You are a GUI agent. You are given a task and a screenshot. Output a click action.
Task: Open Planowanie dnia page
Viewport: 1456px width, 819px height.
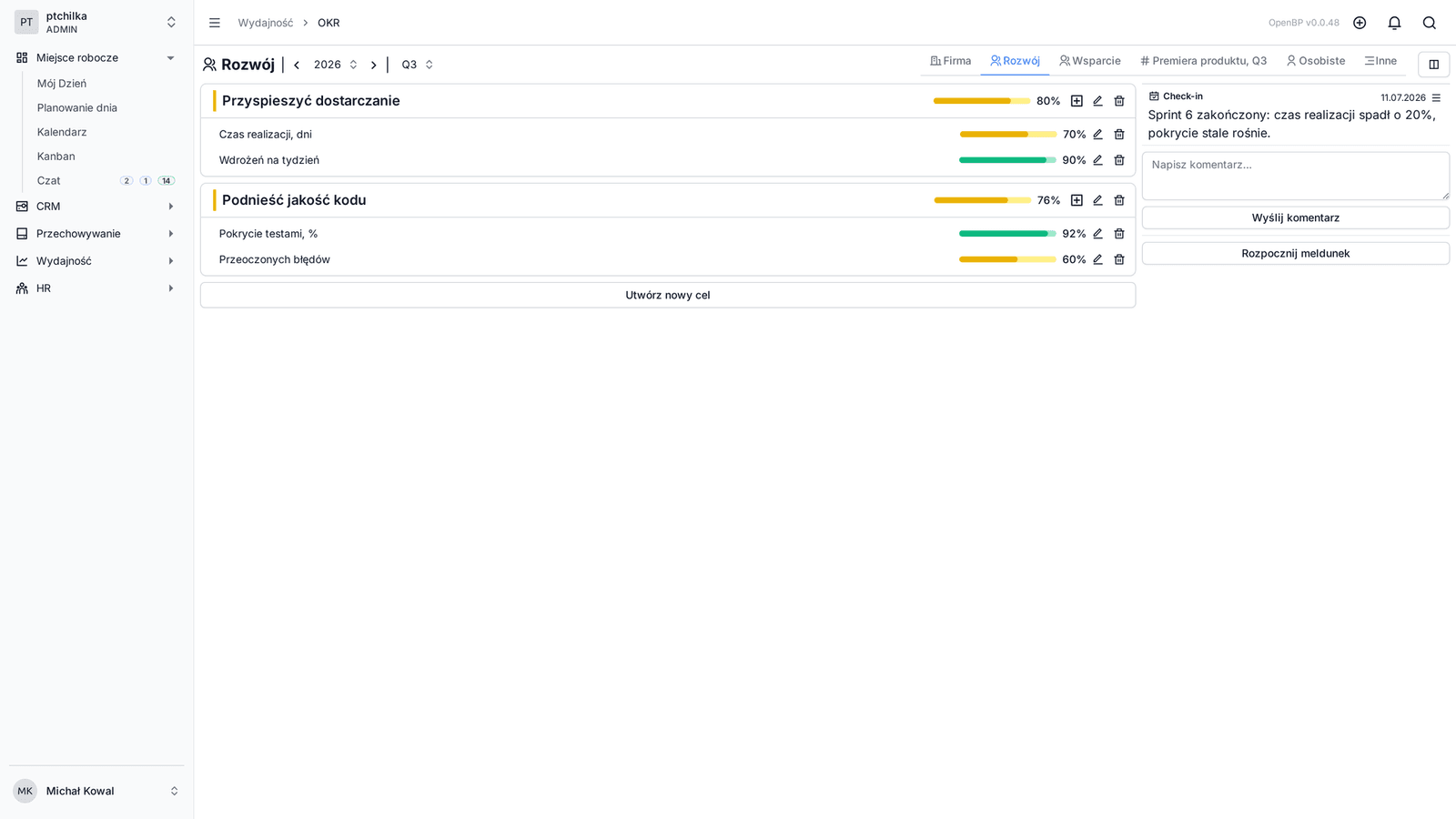(77, 107)
